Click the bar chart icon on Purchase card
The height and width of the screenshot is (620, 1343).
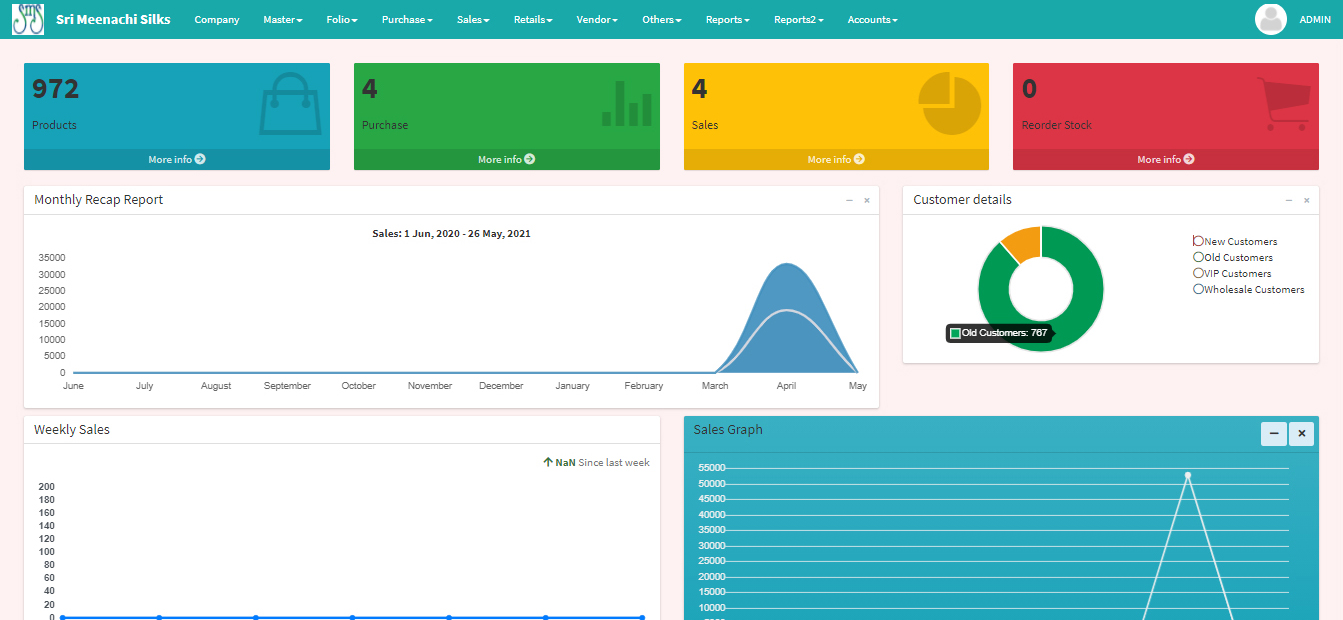[626, 104]
